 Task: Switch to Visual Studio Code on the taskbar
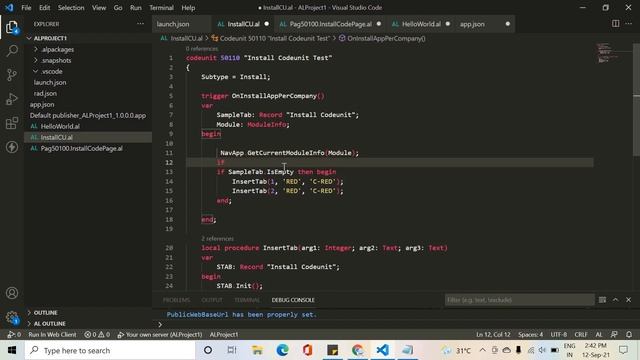[382, 350]
